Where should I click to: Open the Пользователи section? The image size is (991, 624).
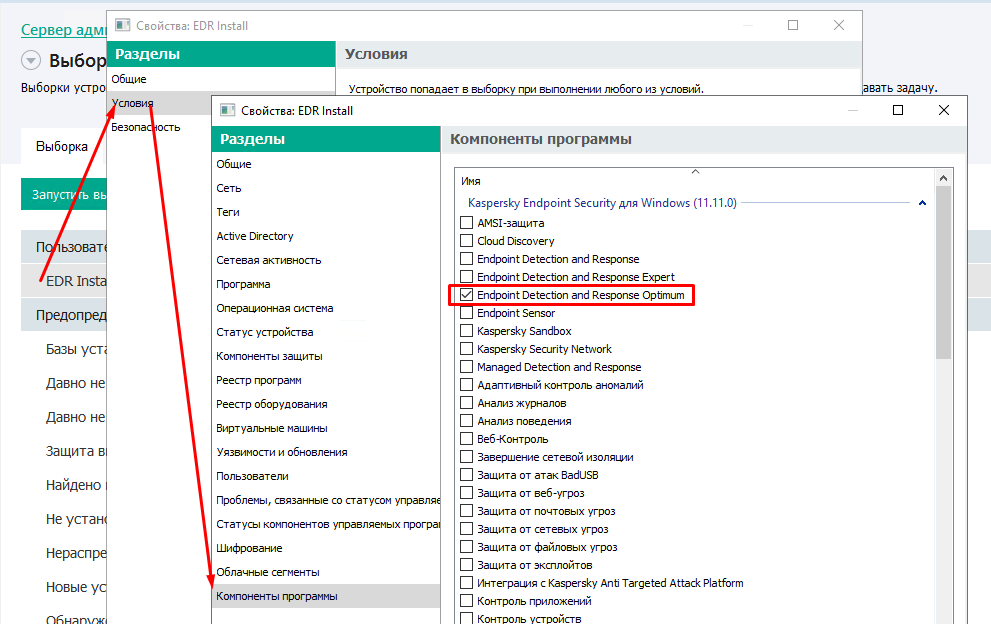click(x=326, y=476)
